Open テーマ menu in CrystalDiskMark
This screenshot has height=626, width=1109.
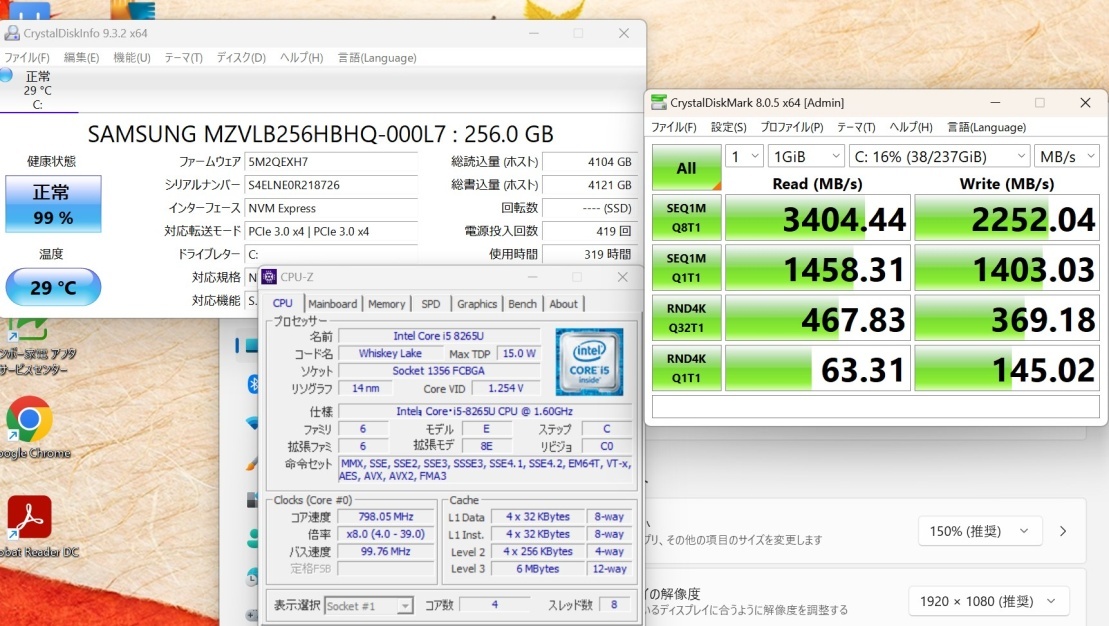[856, 127]
